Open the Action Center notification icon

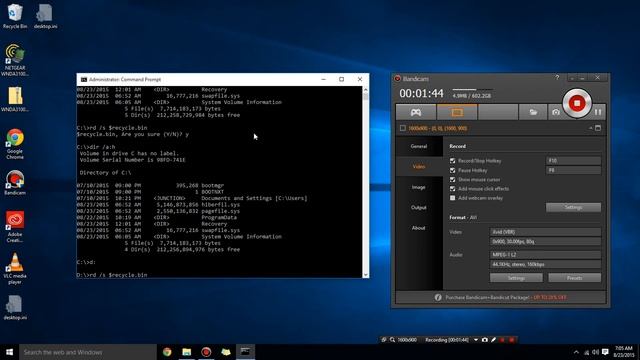pyautogui.click(x=605, y=352)
